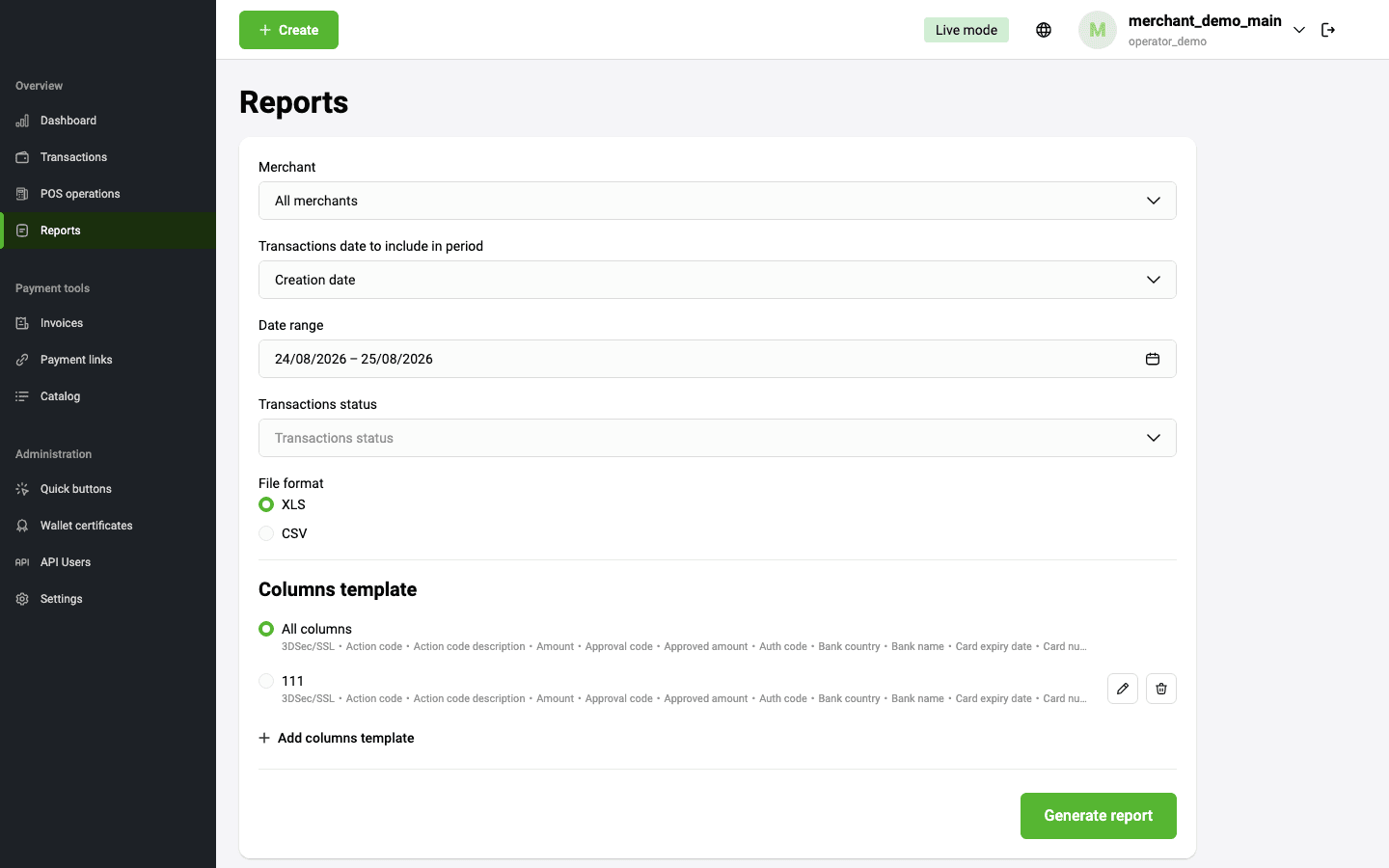The height and width of the screenshot is (868, 1389).
Task: Click the Wallet certificates icon
Action: click(22, 526)
